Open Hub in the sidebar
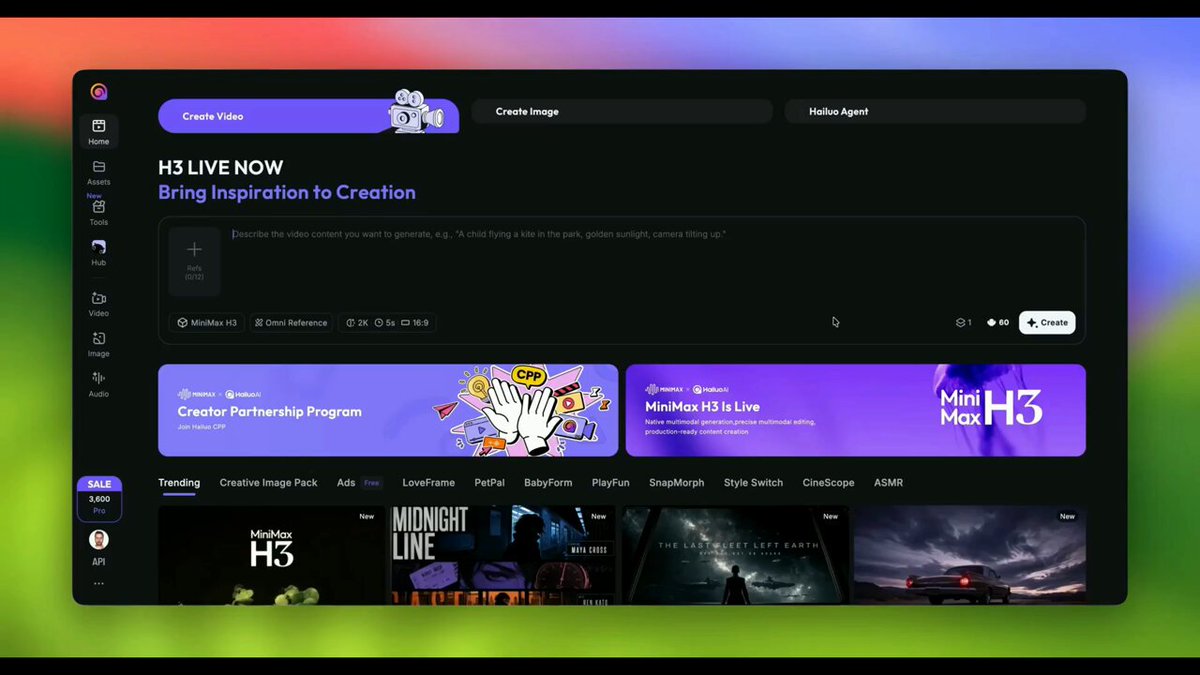 click(98, 252)
